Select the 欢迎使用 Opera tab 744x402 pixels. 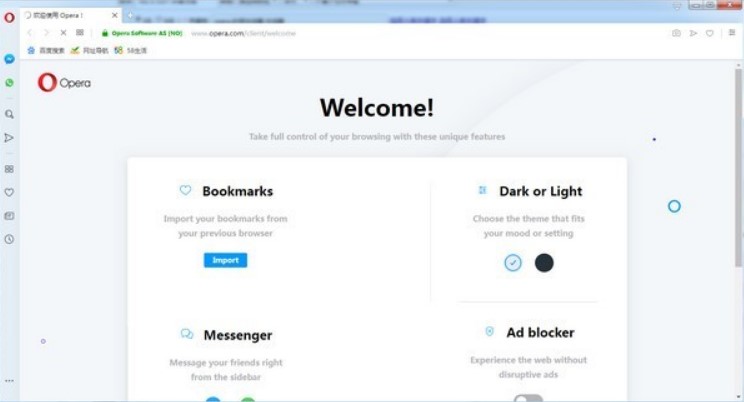tap(71, 15)
